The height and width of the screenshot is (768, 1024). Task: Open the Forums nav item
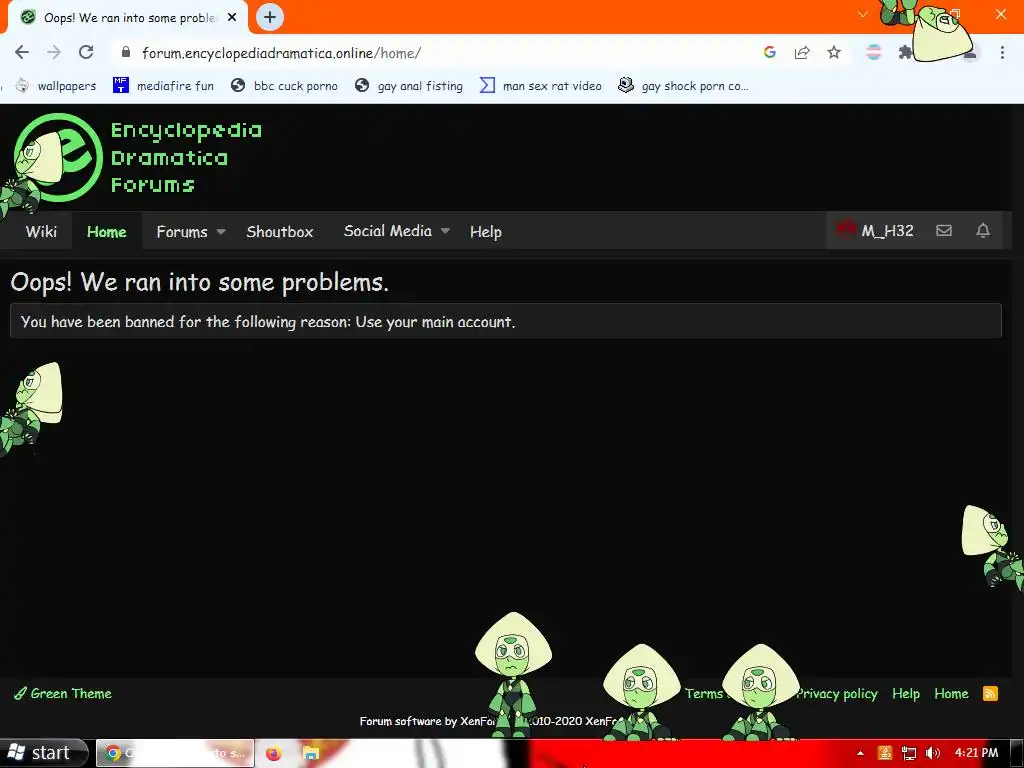click(x=182, y=231)
